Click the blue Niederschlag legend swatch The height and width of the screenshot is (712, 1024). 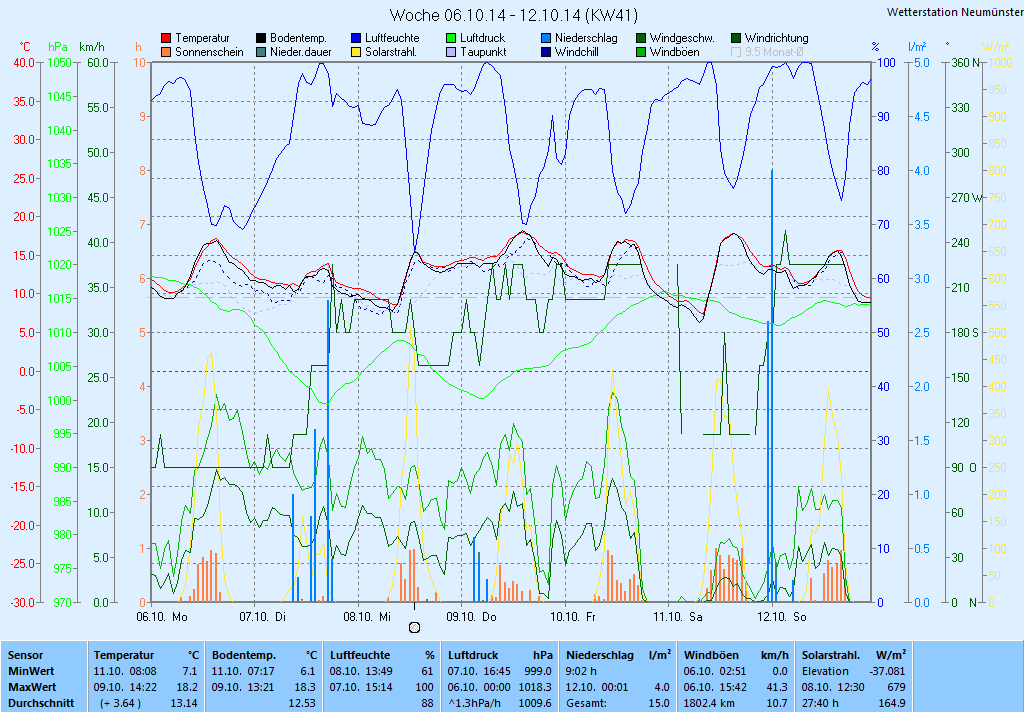(546, 39)
